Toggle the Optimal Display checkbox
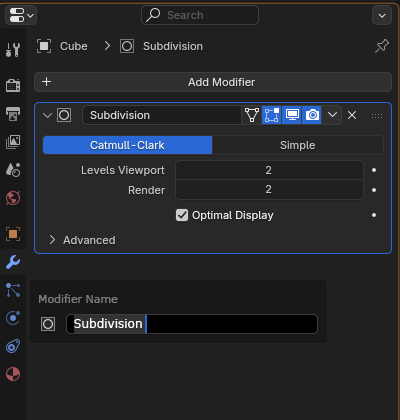This screenshot has width=400, height=420. [182, 215]
